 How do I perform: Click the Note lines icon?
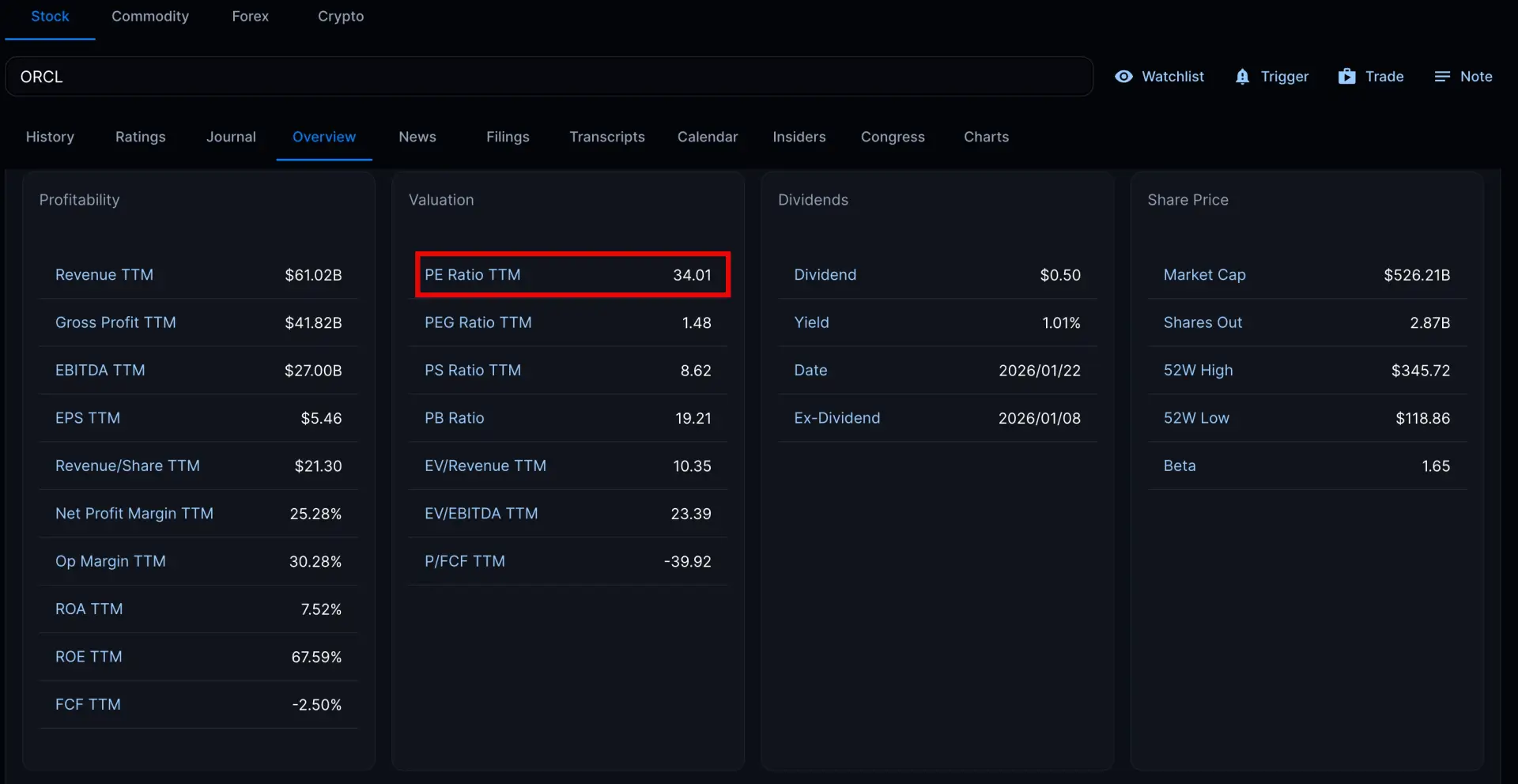(x=1442, y=77)
